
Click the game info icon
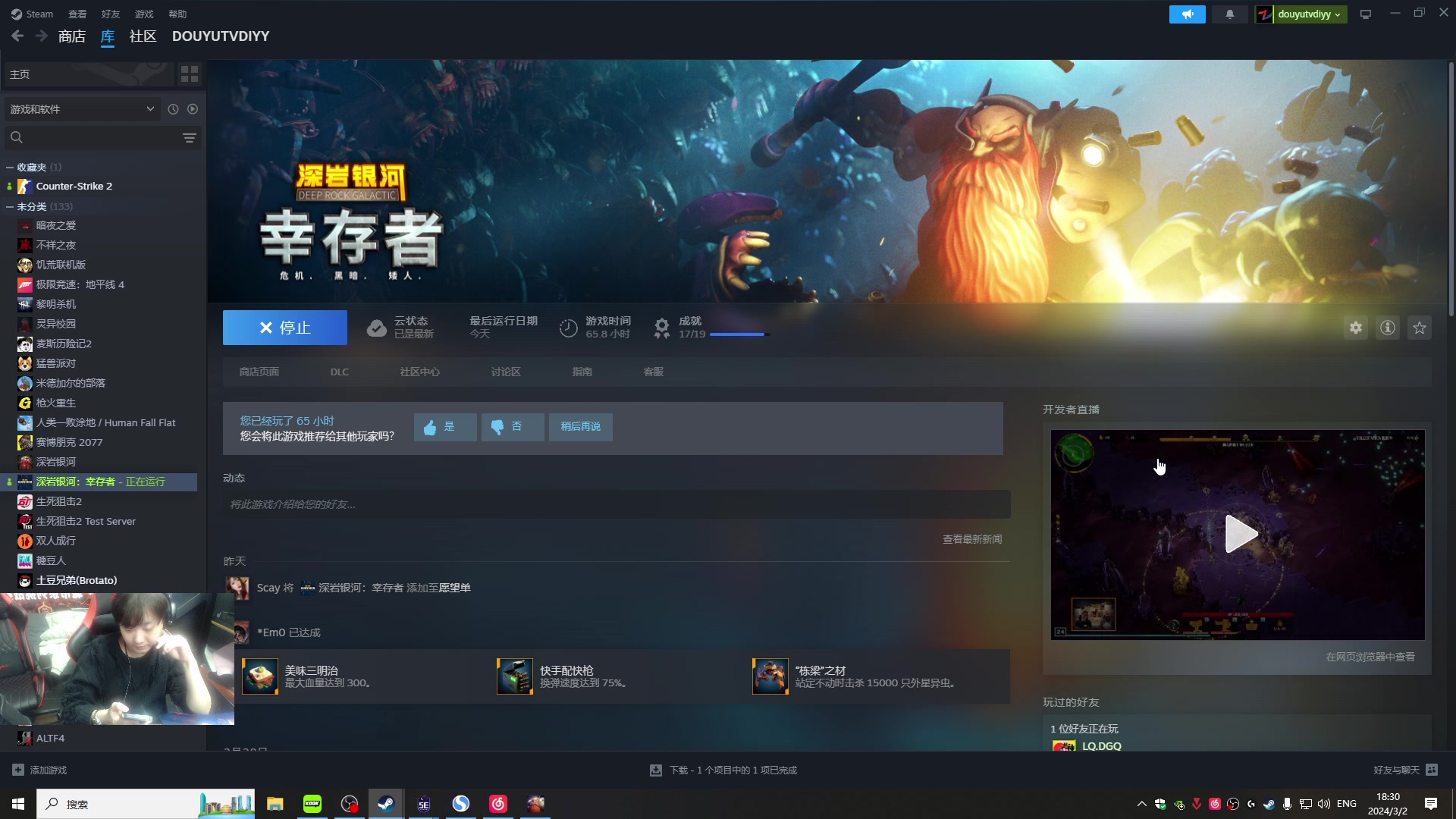pyautogui.click(x=1387, y=328)
